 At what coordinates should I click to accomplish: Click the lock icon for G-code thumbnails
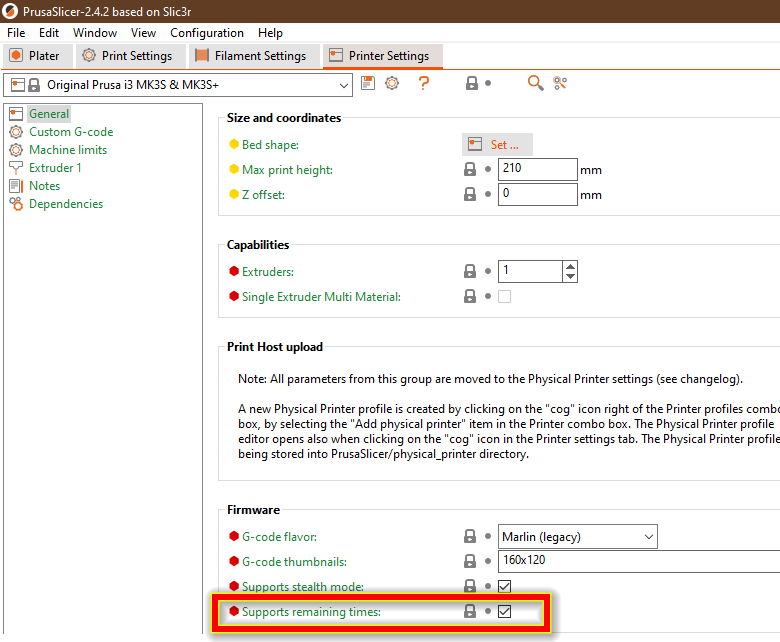(470, 561)
